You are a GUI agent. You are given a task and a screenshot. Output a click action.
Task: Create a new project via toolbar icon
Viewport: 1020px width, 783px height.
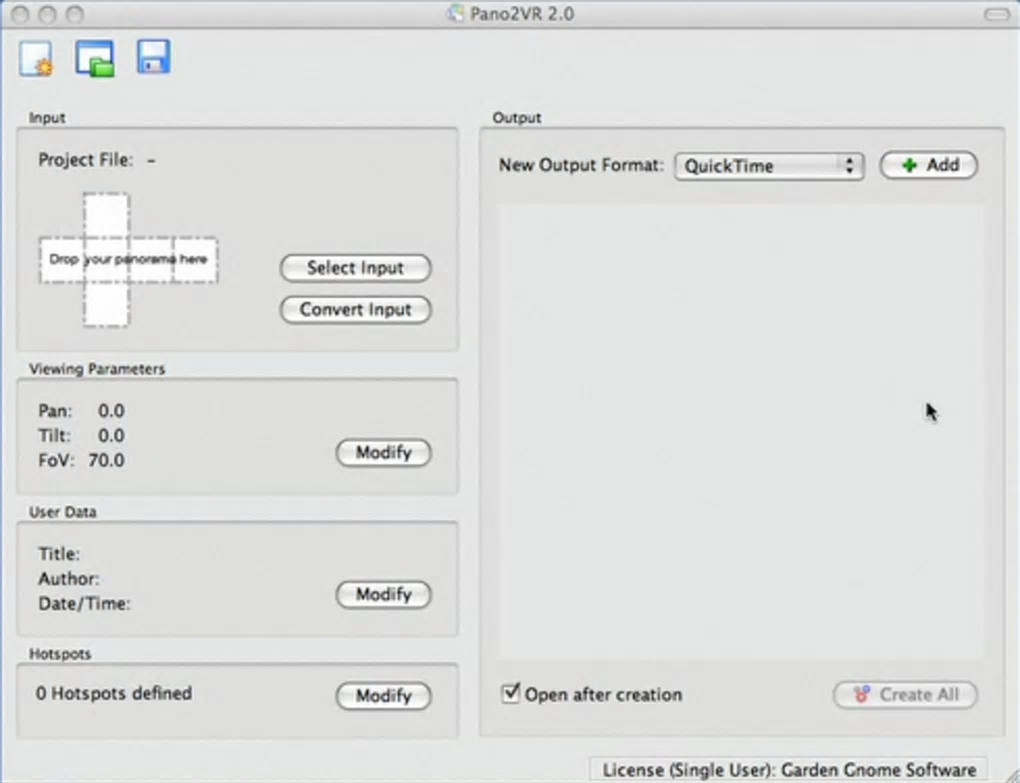pyautogui.click(x=36, y=59)
